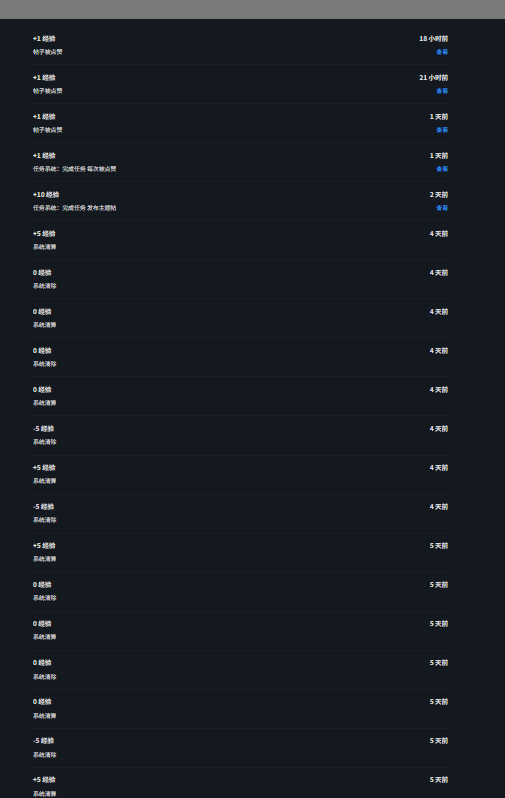Open the 查看 link under 18 小时前

pyautogui.click(x=442, y=52)
